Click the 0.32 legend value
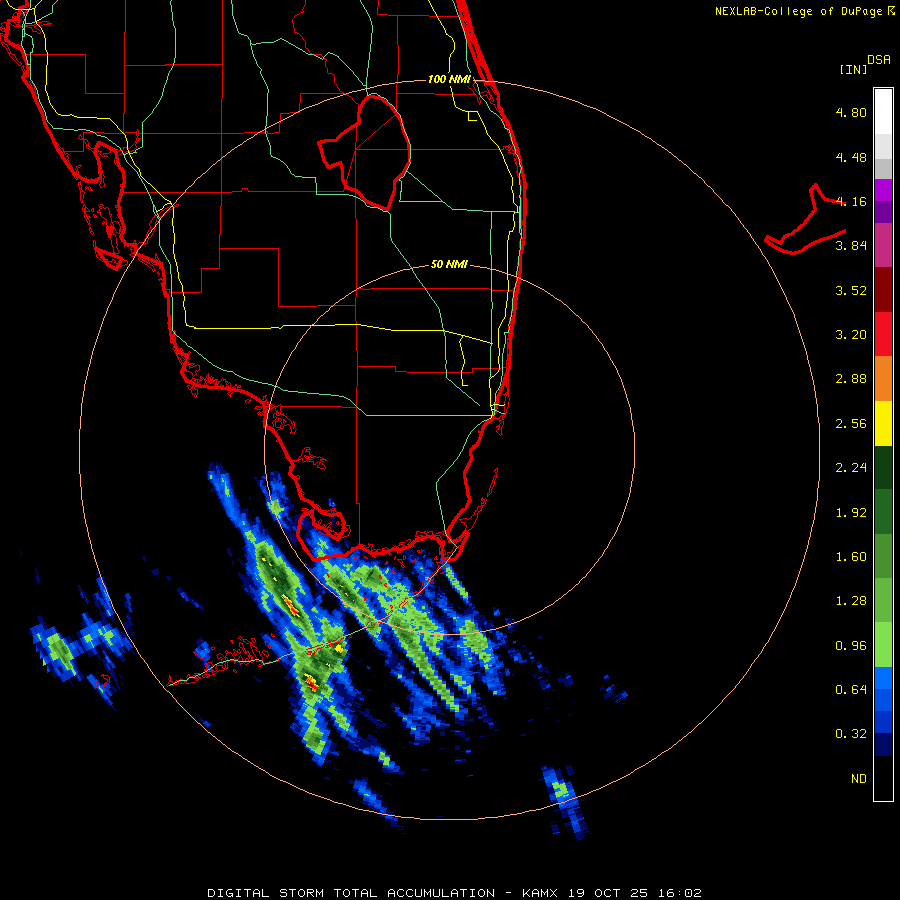This screenshot has height=900, width=900. point(851,734)
